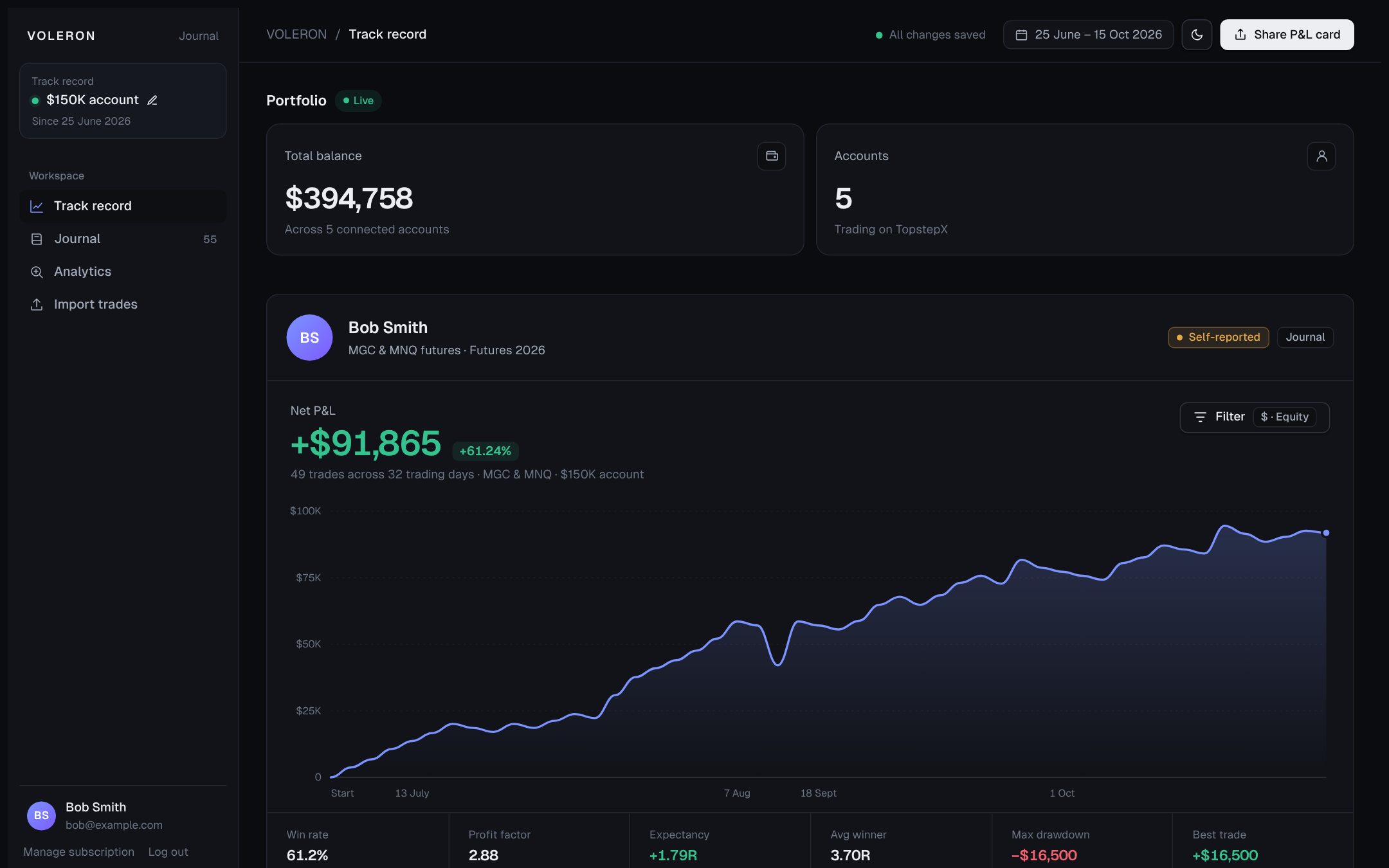Click the VOLERON logo in the sidebar

pyautogui.click(x=61, y=36)
